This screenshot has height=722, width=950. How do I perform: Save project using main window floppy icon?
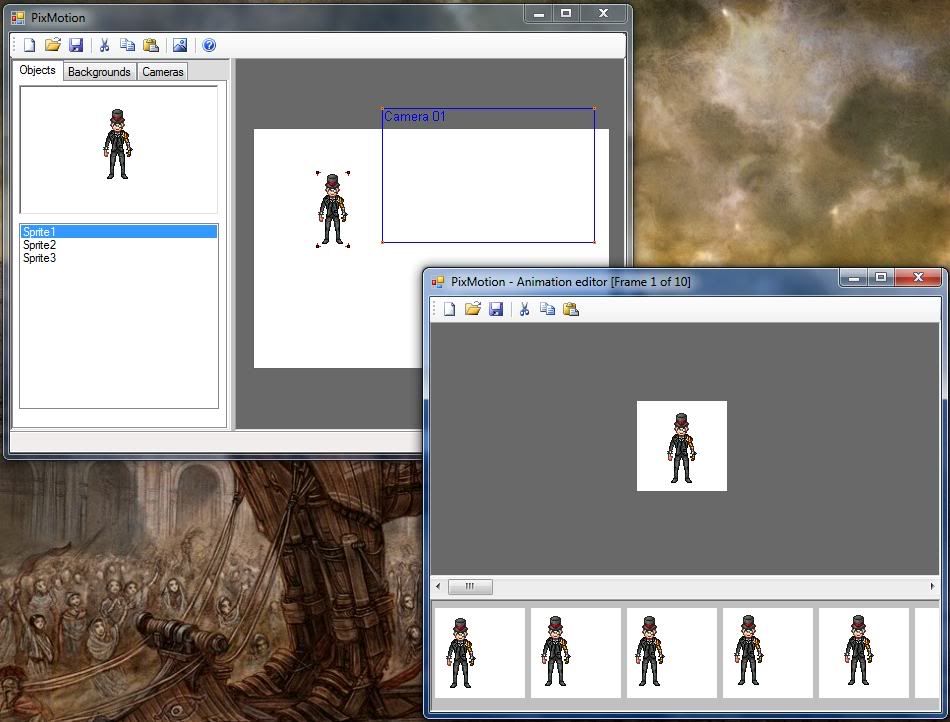click(x=76, y=45)
